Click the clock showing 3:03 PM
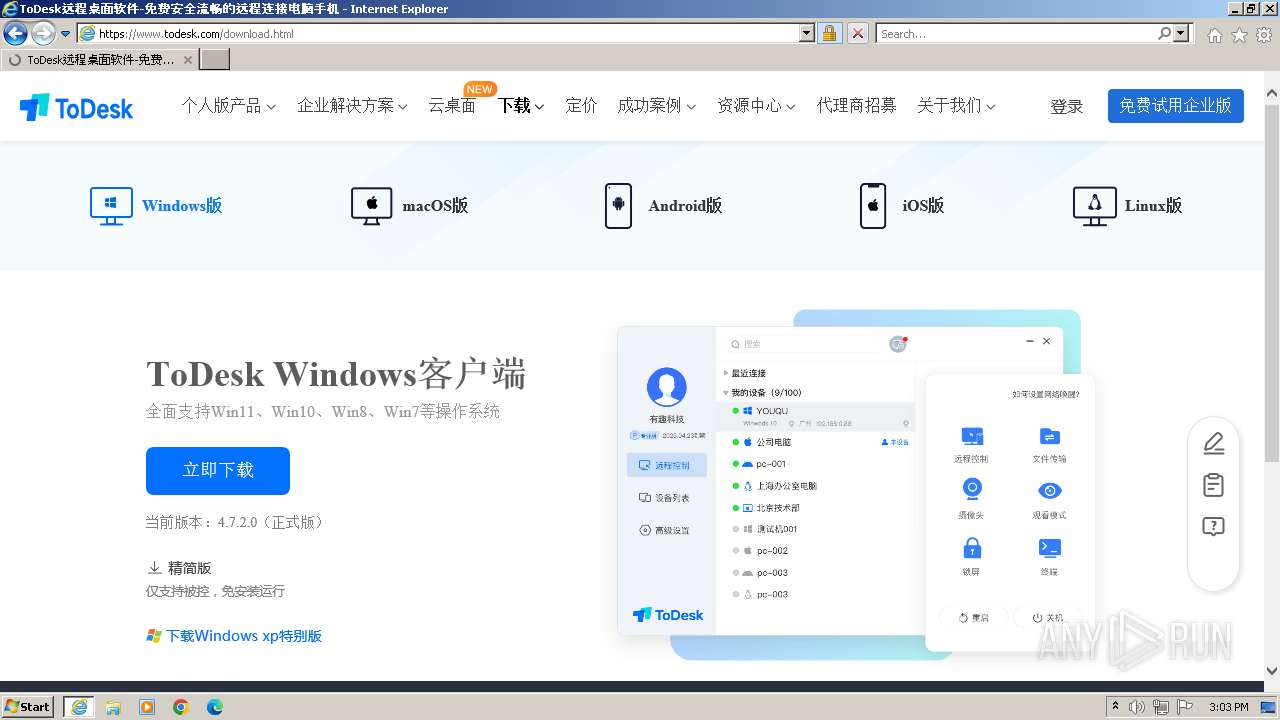 tap(1229, 707)
